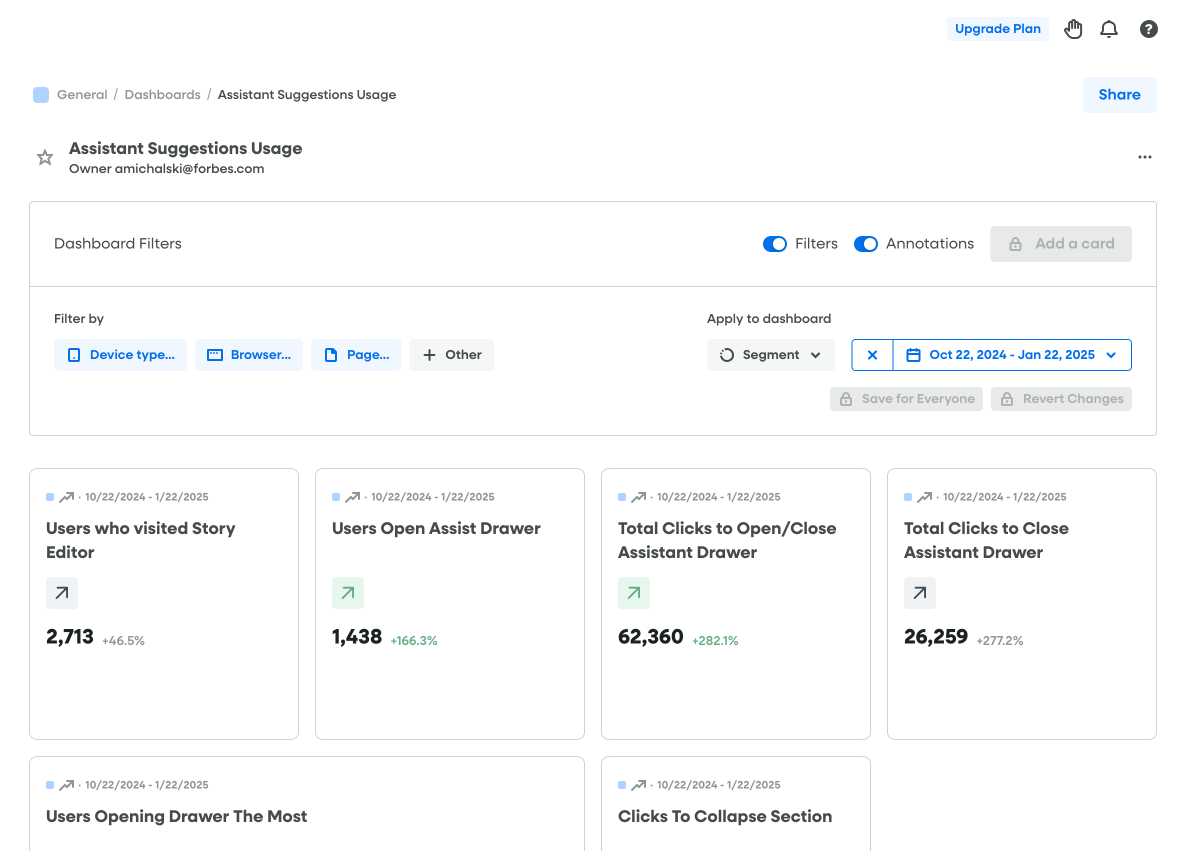Screen dimensions: 1185x851
Task: Expand the Segment dropdown
Action: click(x=771, y=355)
